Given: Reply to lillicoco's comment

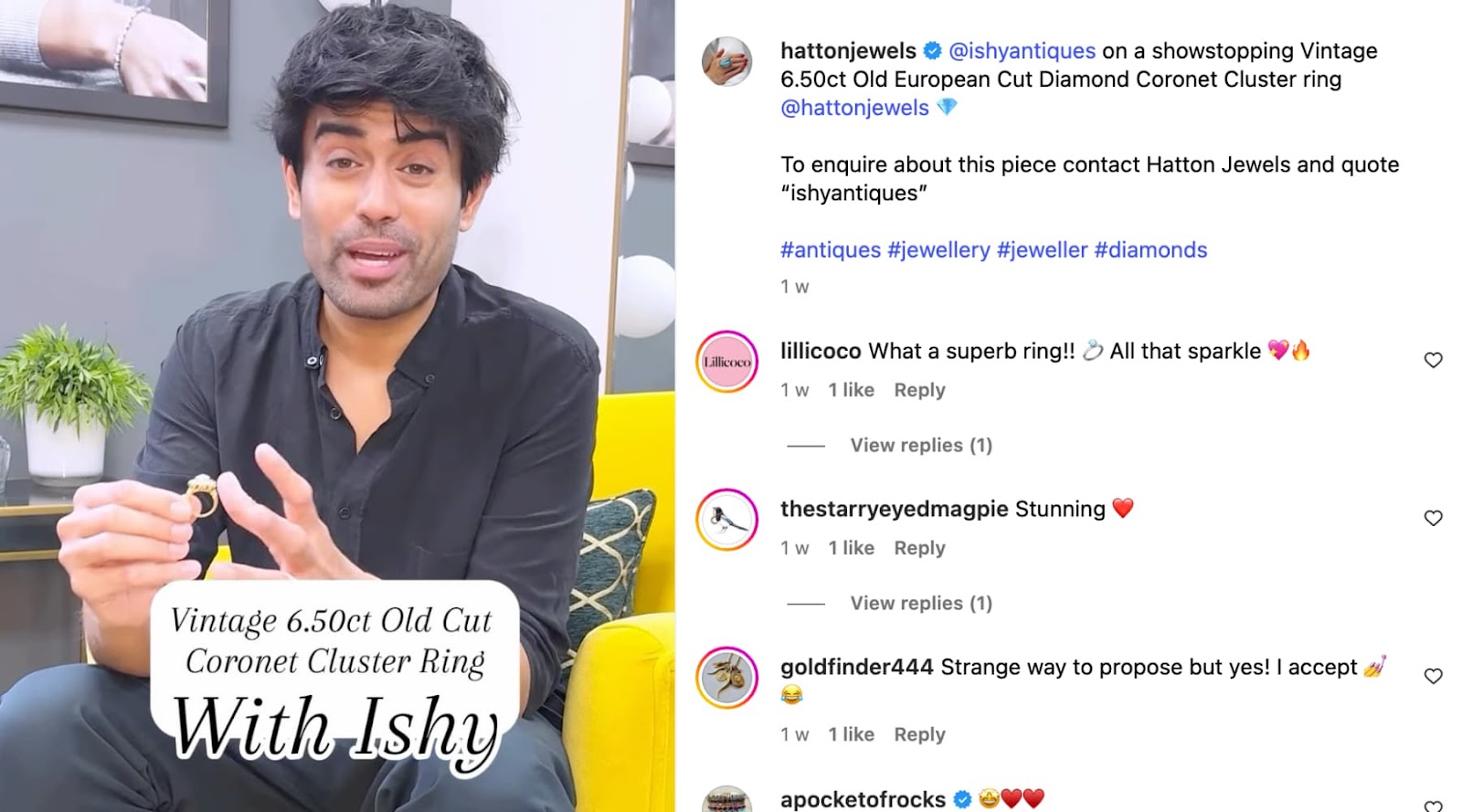Looking at the screenshot, I should tap(919, 390).
